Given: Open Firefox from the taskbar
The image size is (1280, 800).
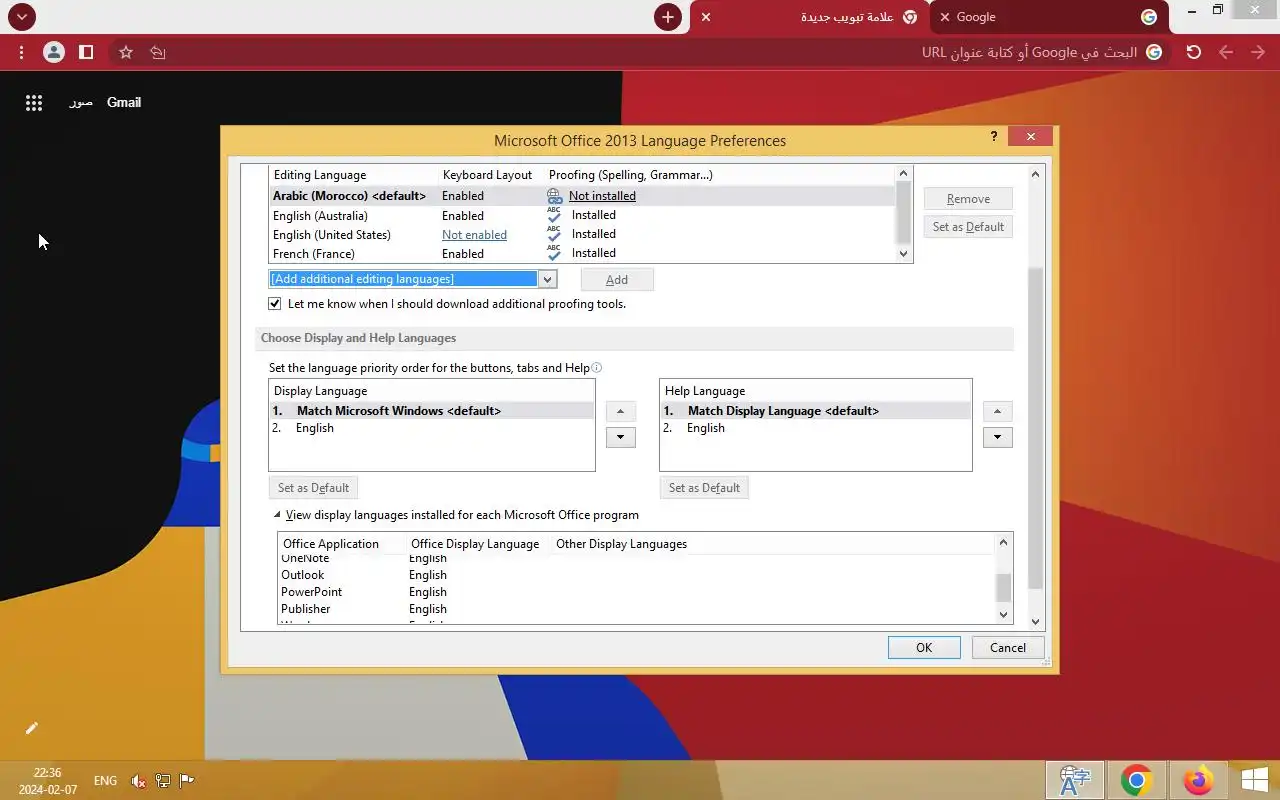Looking at the screenshot, I should pyautogui.click(x=1197, y=780).
